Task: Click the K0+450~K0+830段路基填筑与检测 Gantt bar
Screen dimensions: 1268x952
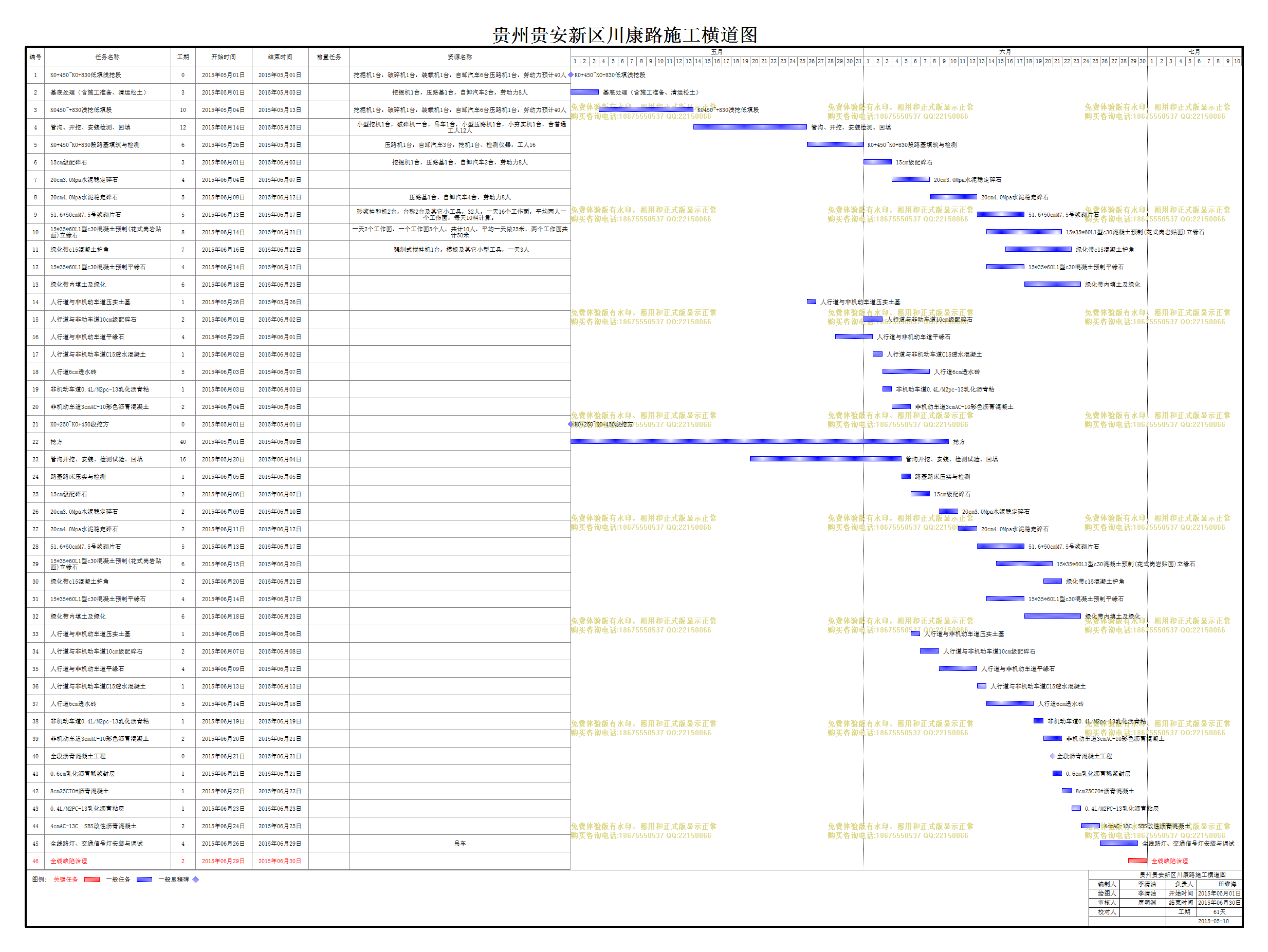Action: 835,144
